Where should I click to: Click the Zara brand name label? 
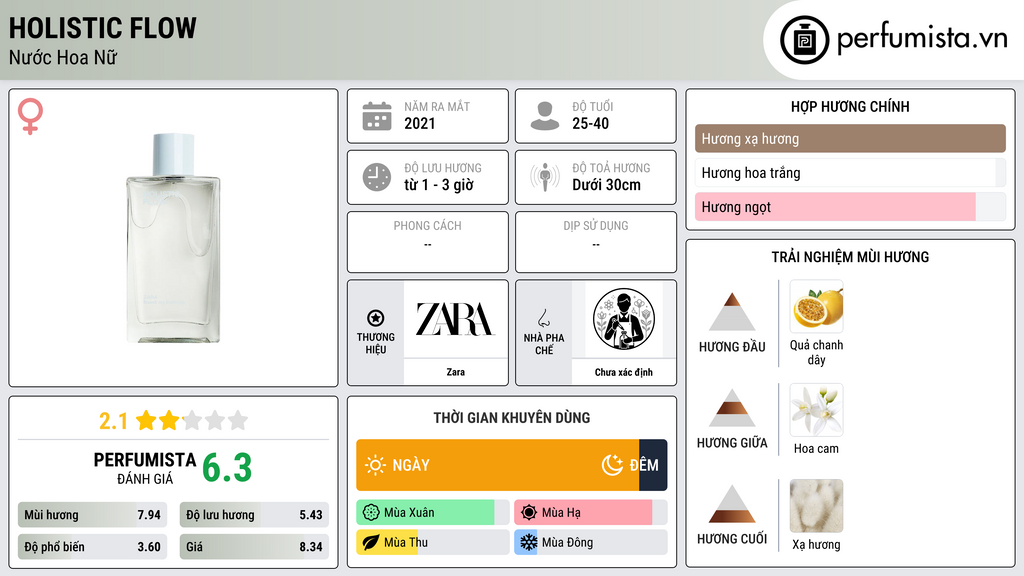pyautogui.click(x=455, y=372)
